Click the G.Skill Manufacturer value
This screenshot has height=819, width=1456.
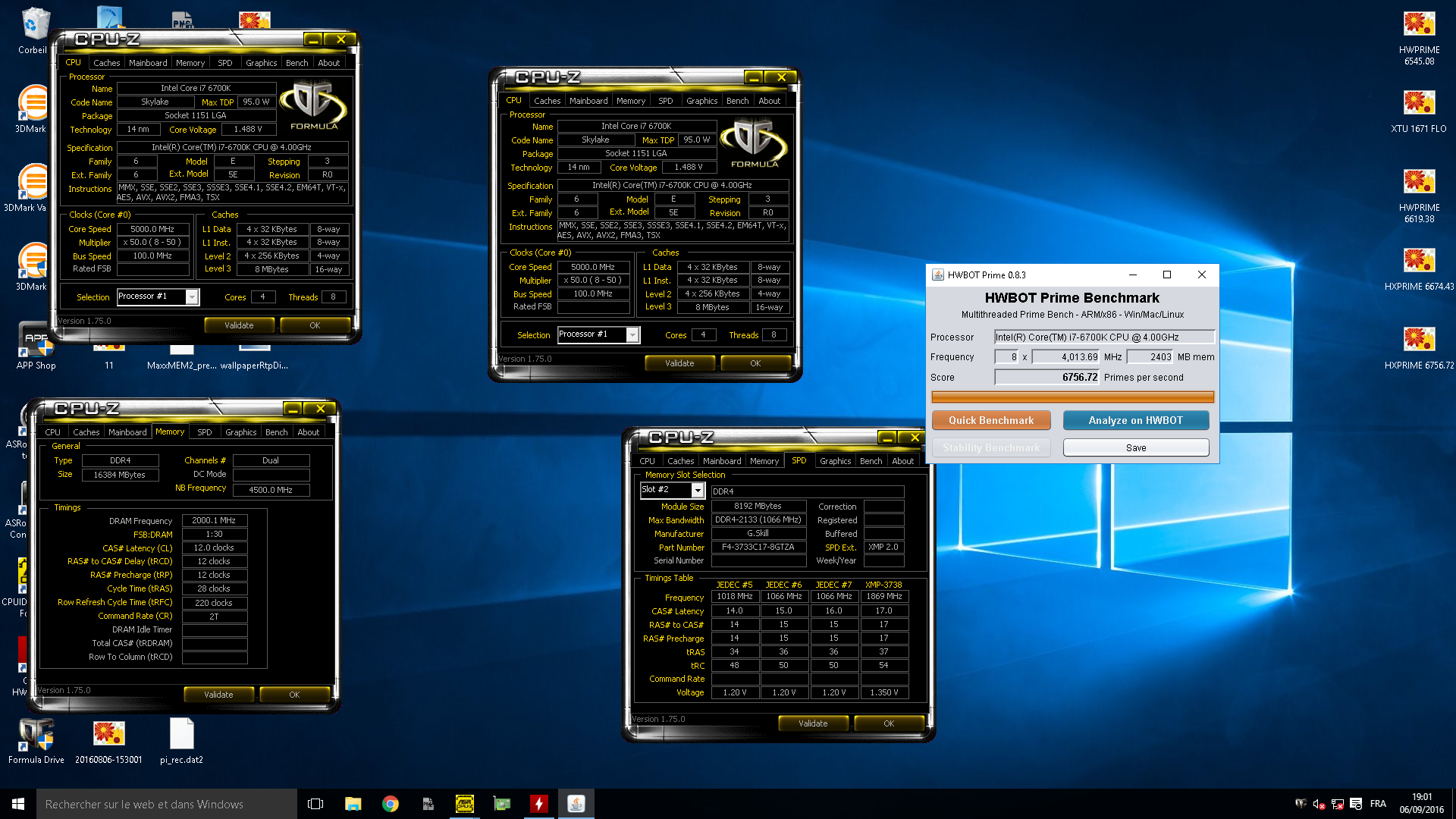click(758, 533)
